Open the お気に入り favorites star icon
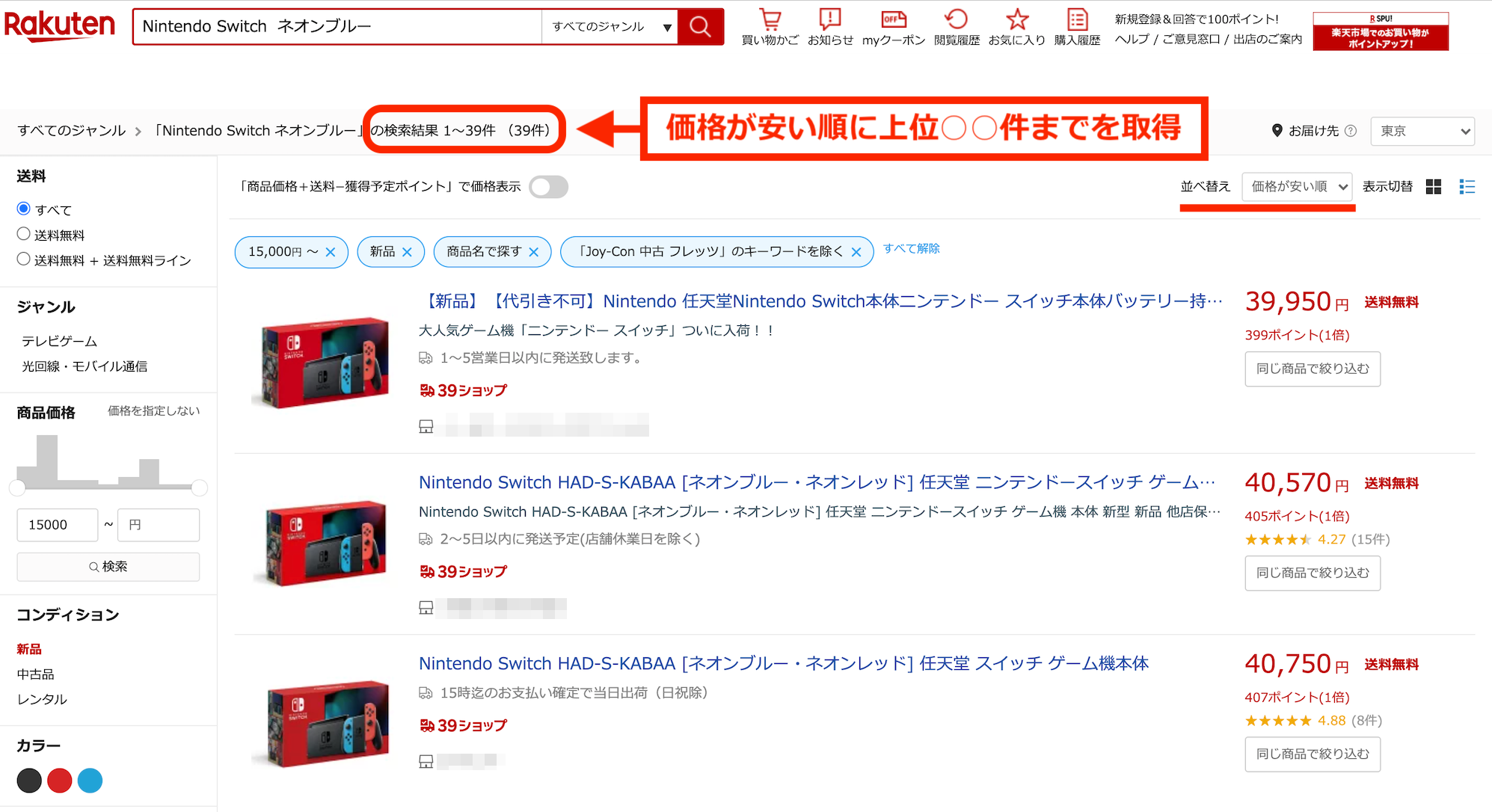 click(1016, 20)
